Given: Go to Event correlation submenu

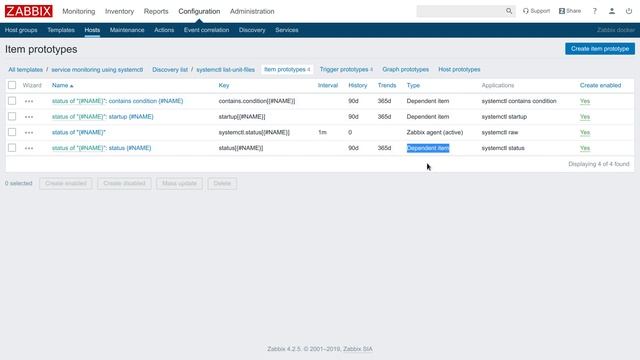Looking at the screenshot, I should tap(207, 30).
